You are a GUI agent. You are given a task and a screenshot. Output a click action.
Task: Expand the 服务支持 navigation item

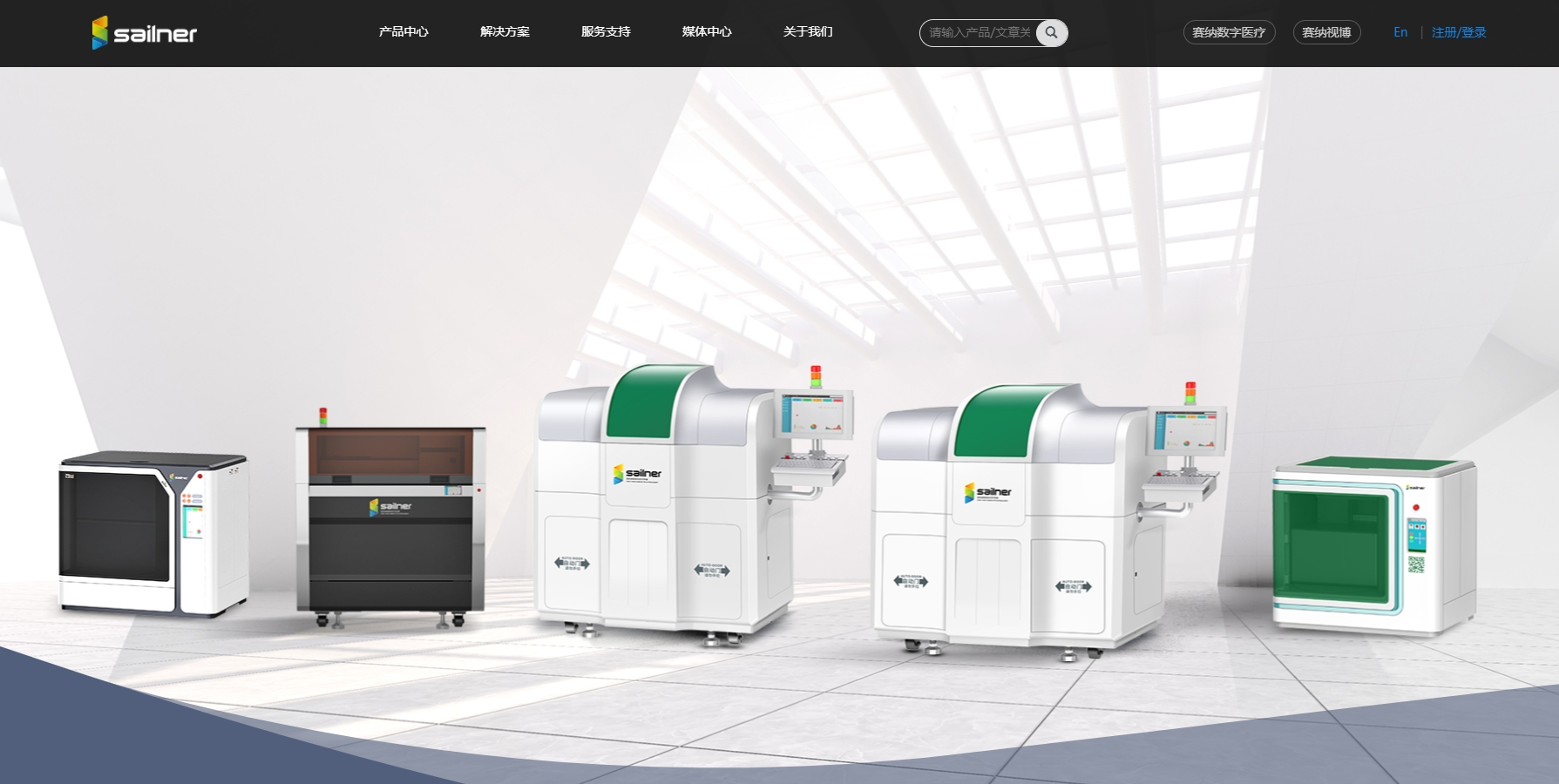pyautogui.click(x=606, y=32)
